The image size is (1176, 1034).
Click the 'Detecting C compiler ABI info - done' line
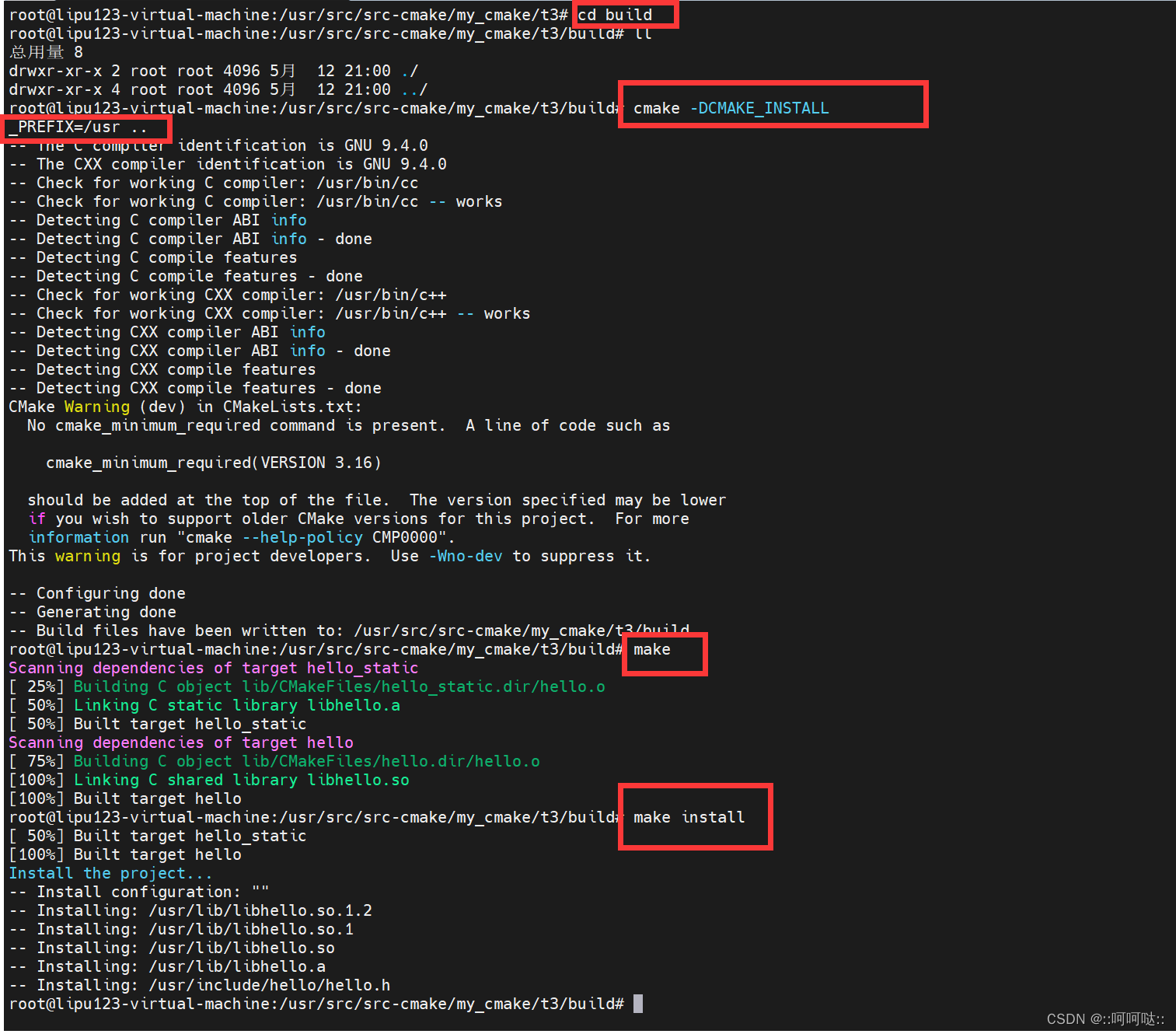pos(190,239)
